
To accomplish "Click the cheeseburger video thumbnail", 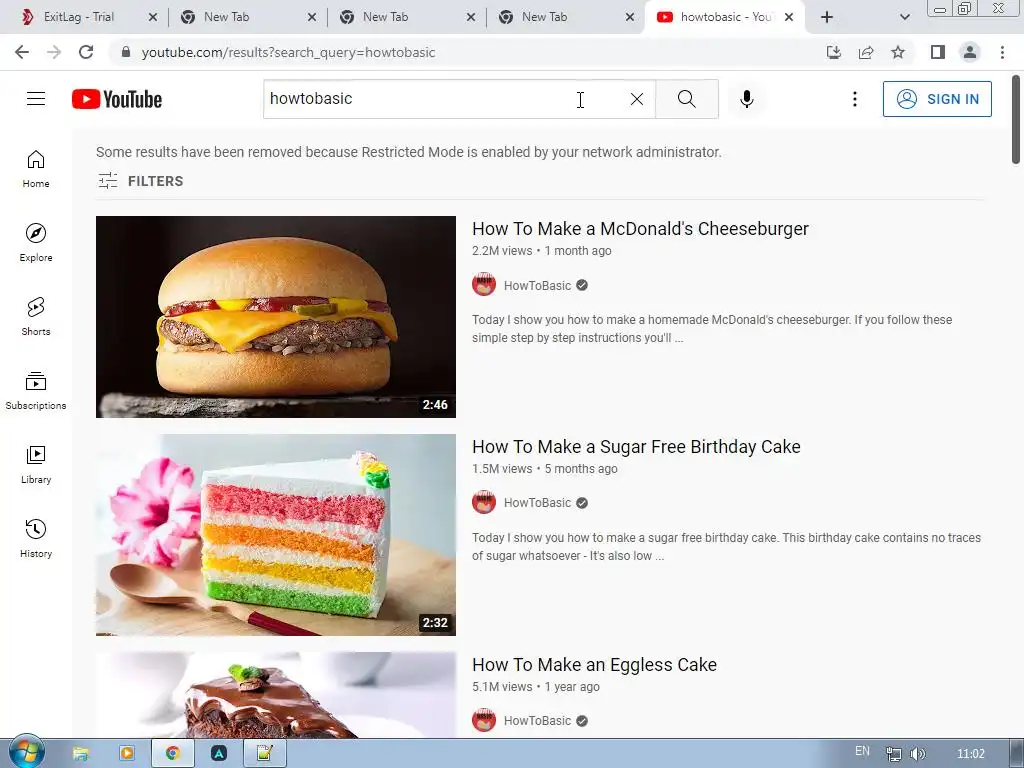I will (276, 317).
